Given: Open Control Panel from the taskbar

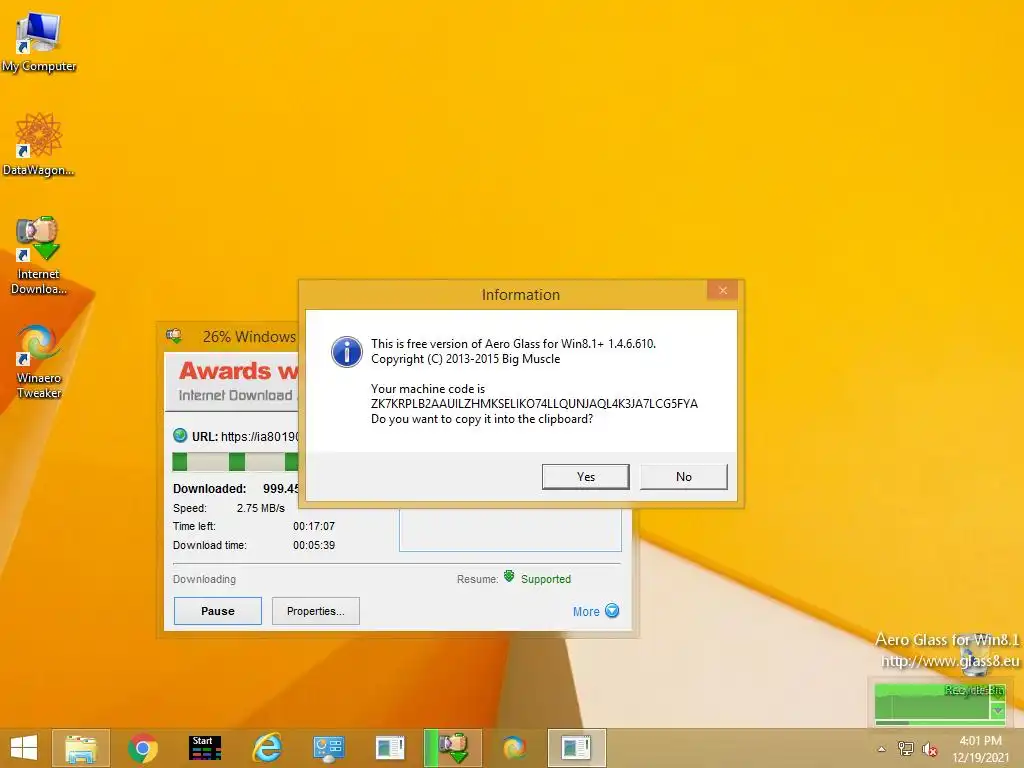Looking at the screenshot, I should point(329,748).
